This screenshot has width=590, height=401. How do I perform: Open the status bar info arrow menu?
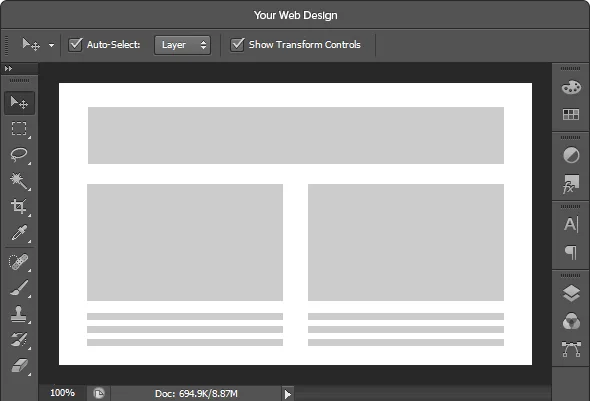[x=287, y=394]
